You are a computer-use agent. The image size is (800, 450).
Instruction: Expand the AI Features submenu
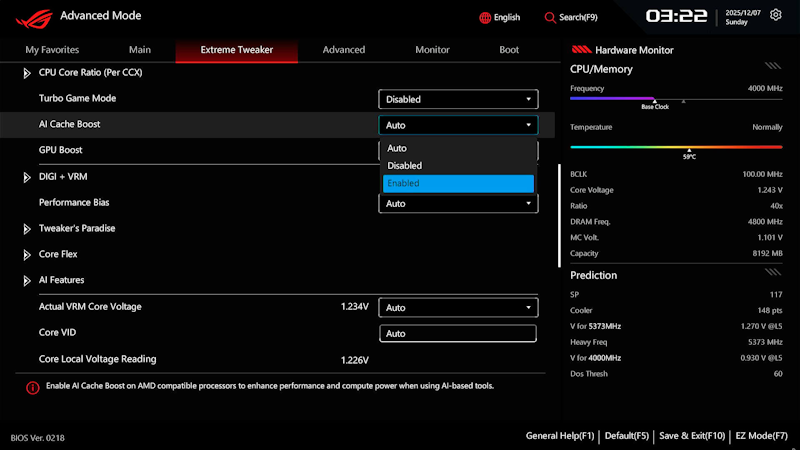pos(27,281)
